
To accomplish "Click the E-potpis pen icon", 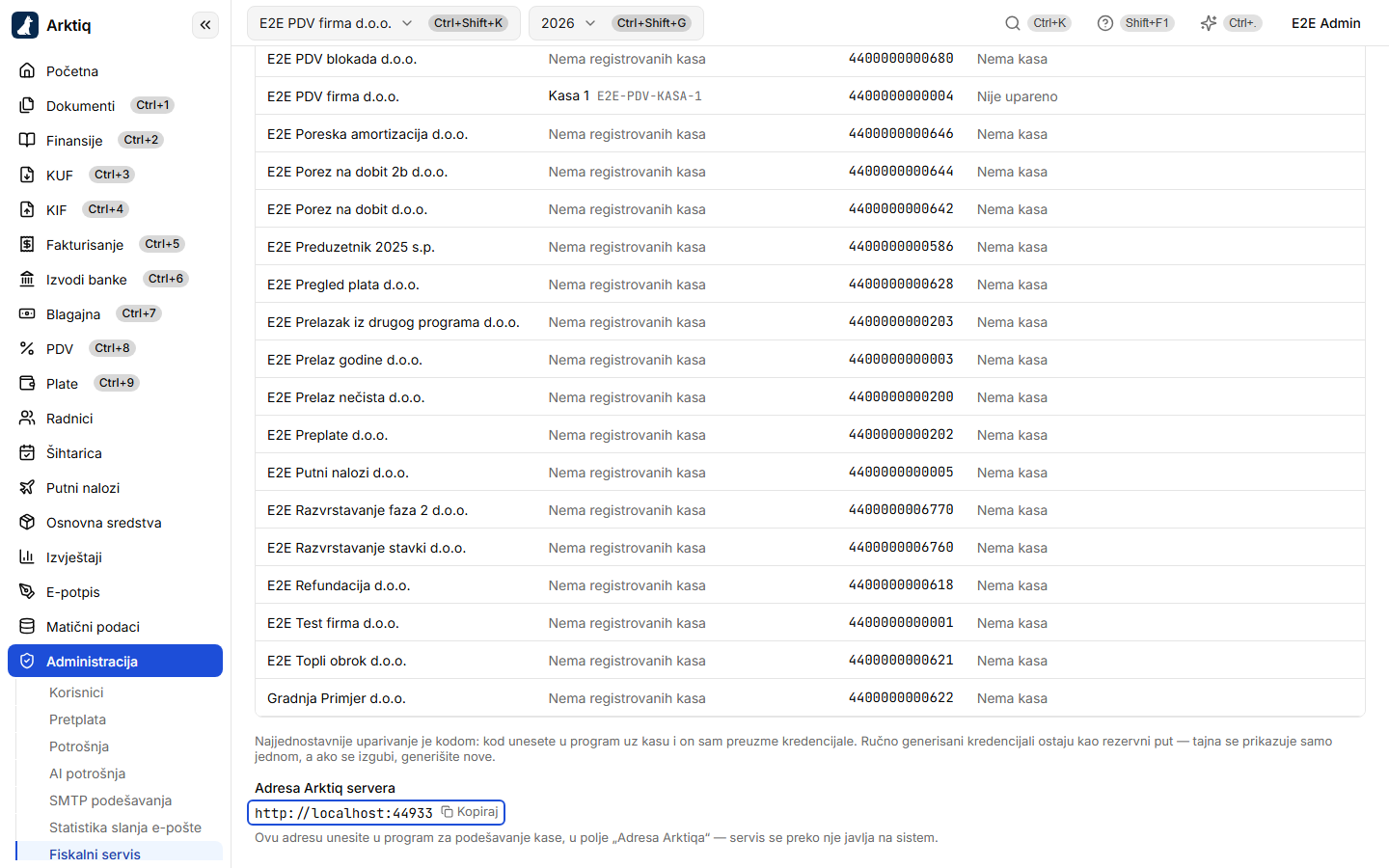I will tap(27, 591).
